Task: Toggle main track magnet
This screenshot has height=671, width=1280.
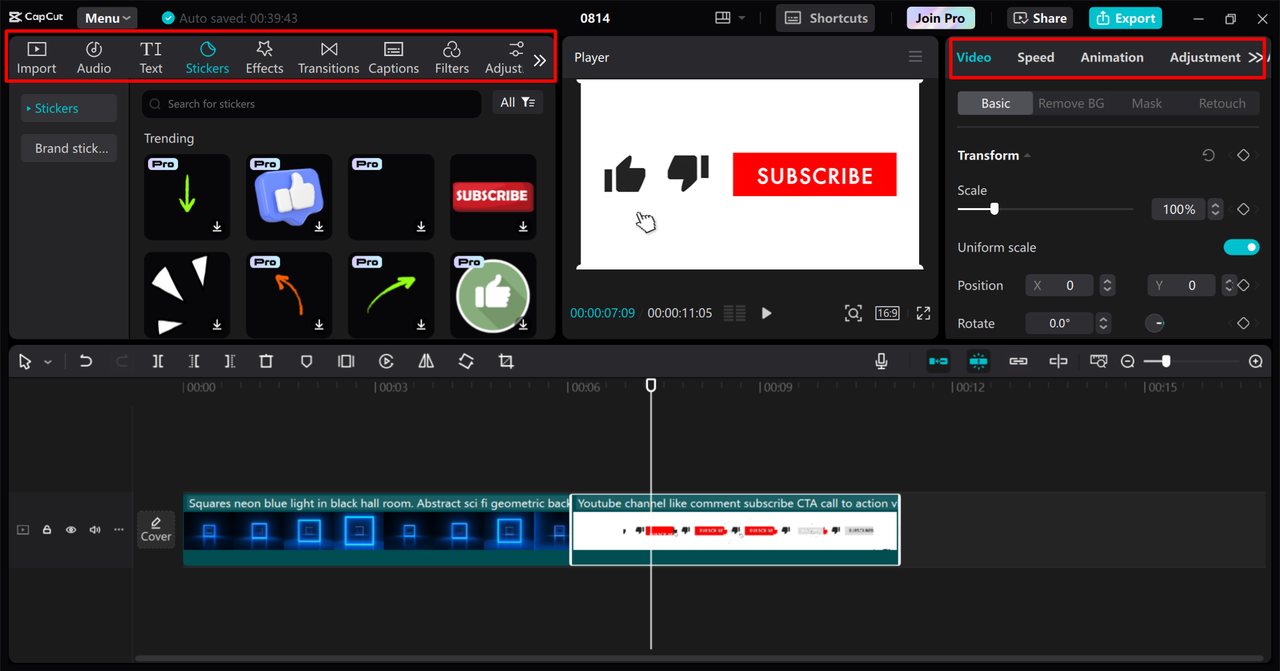Action: (x=938, y=361)
